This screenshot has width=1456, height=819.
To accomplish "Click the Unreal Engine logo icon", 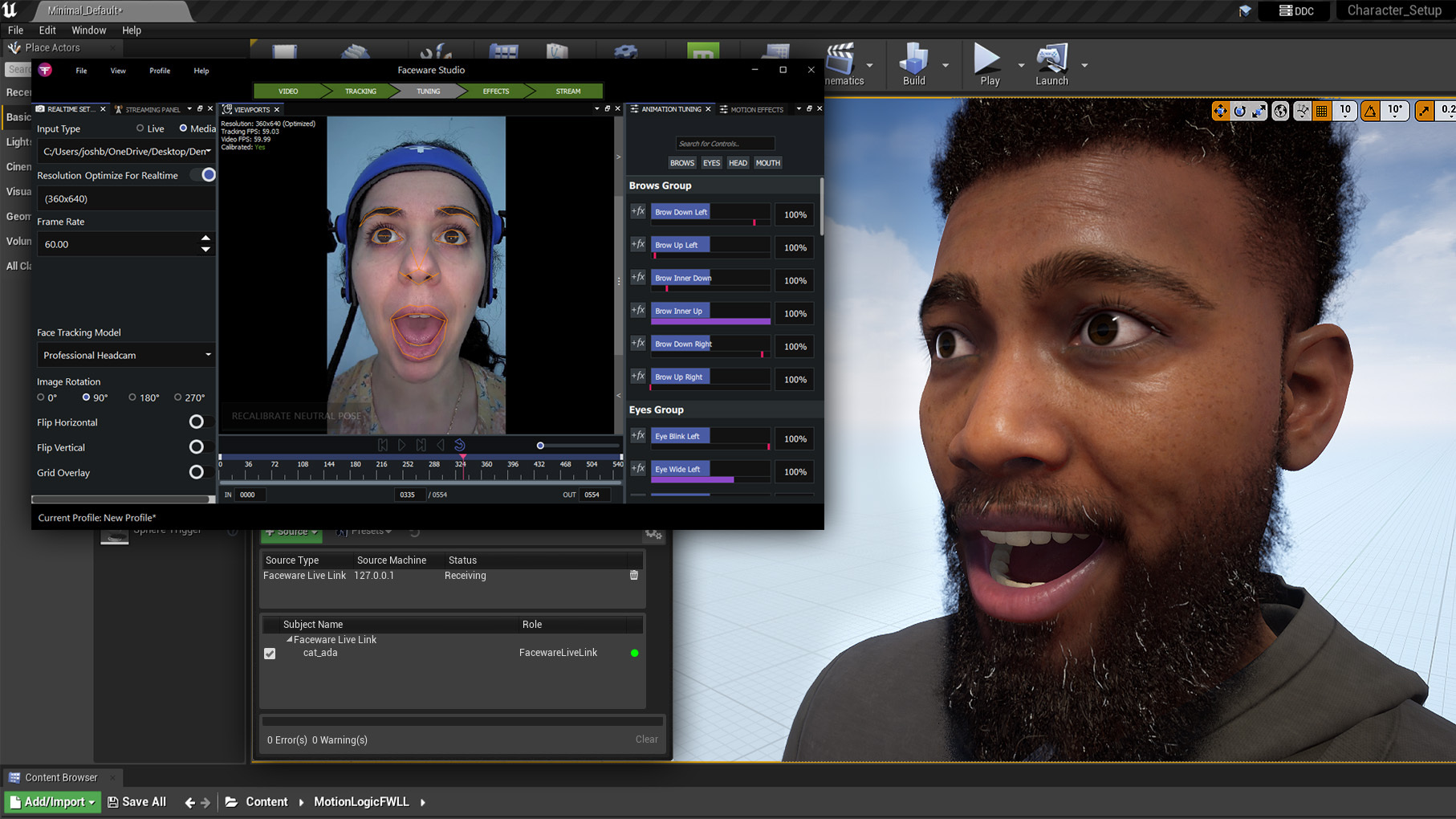I will pos(10,10).
